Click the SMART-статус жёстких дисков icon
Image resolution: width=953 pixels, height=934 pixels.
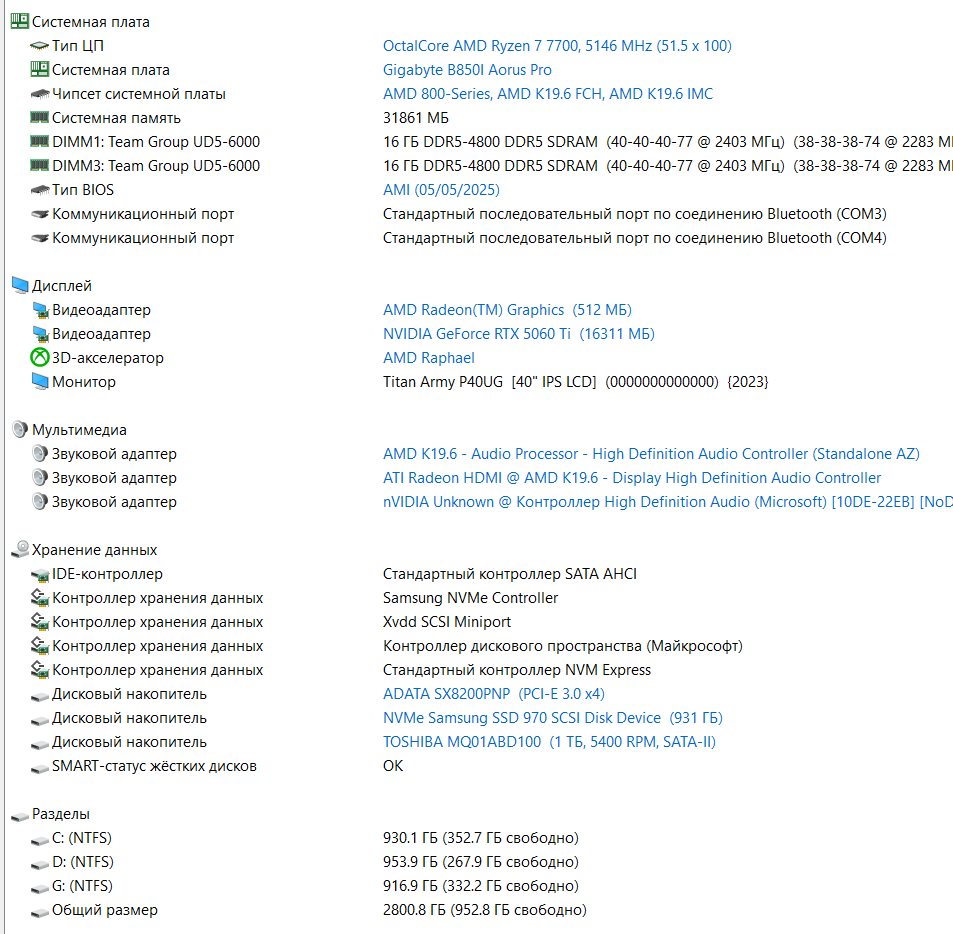tap(40, 767)
